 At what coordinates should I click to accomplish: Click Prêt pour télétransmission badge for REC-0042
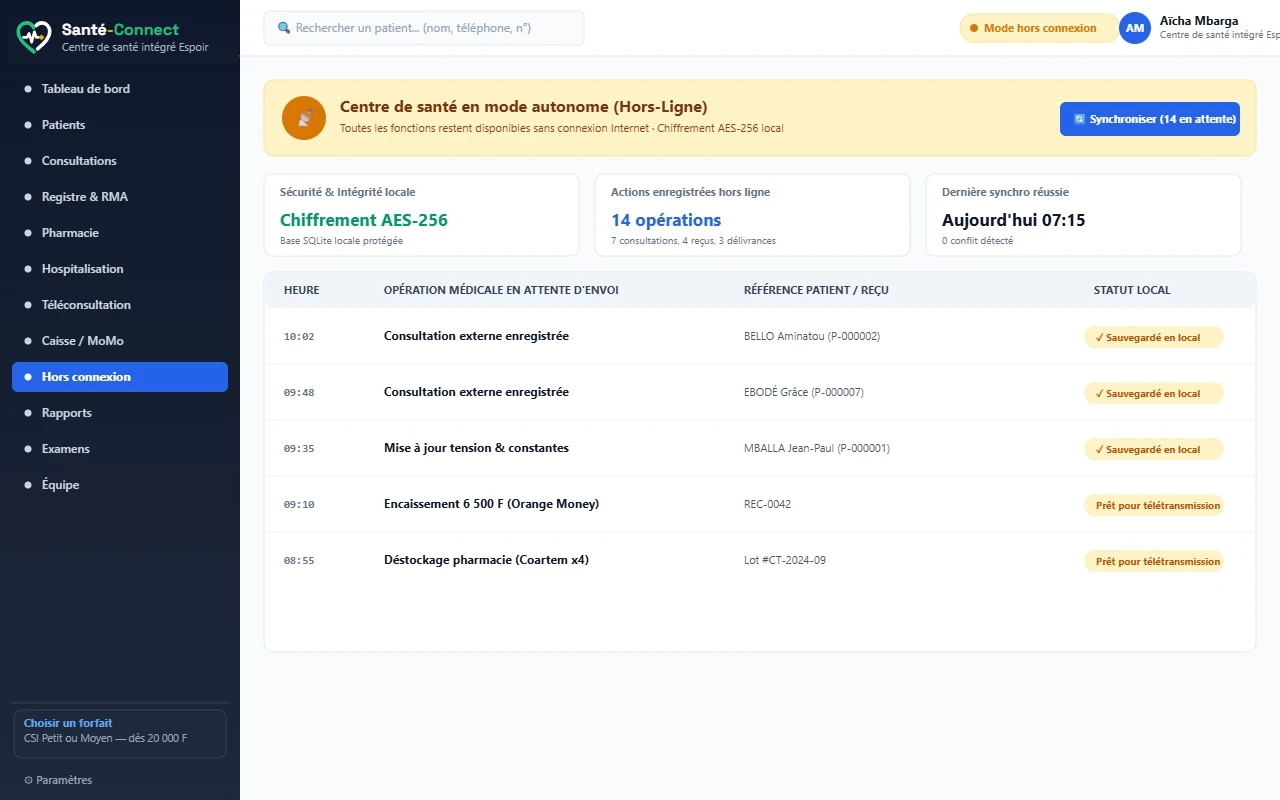tap(1154, 505)
